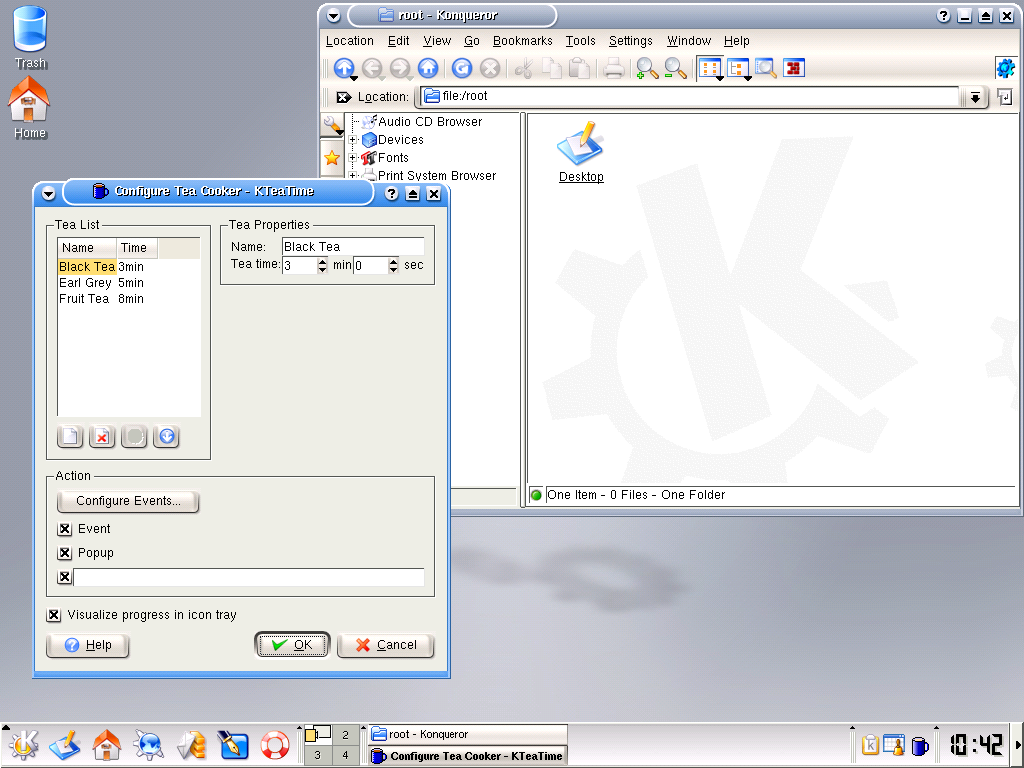1024x768 pixels.
Task: Click the Cut scissors icon in Konqueror
Action: pyautogui.click(x=524, y=68)
